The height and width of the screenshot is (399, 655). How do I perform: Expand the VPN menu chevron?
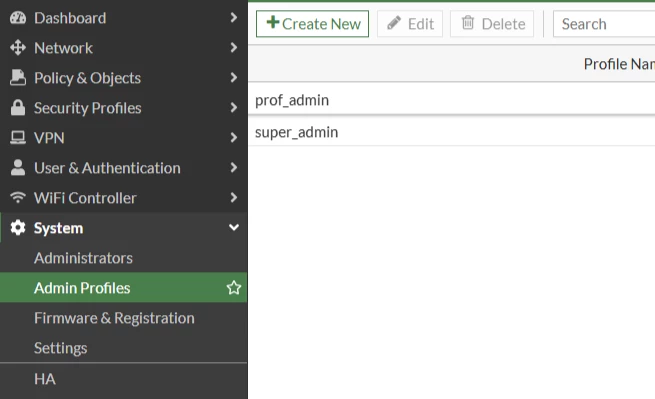[234, 137]
